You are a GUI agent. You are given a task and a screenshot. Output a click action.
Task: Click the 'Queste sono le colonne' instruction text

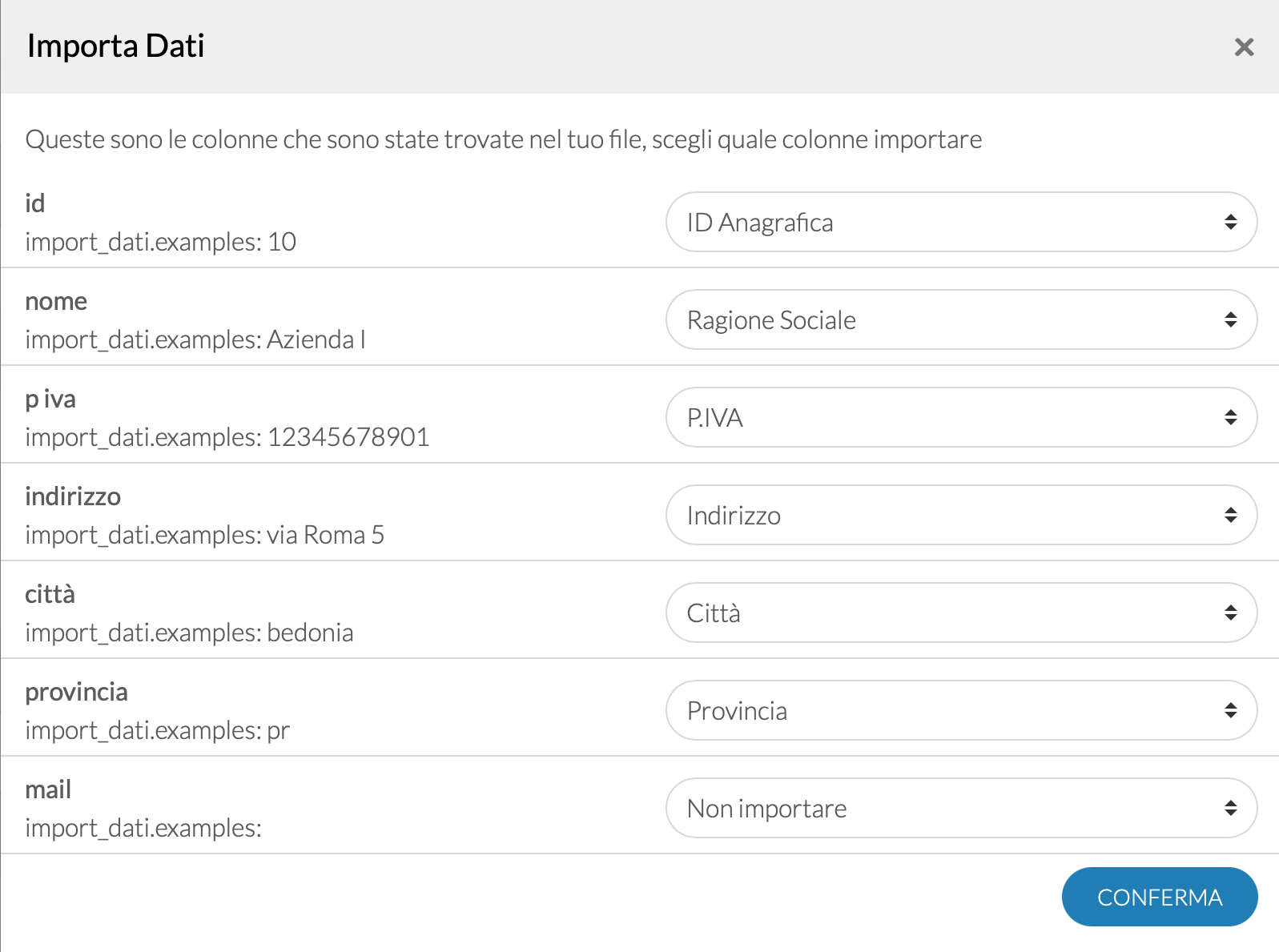click(x=504, y=139)
